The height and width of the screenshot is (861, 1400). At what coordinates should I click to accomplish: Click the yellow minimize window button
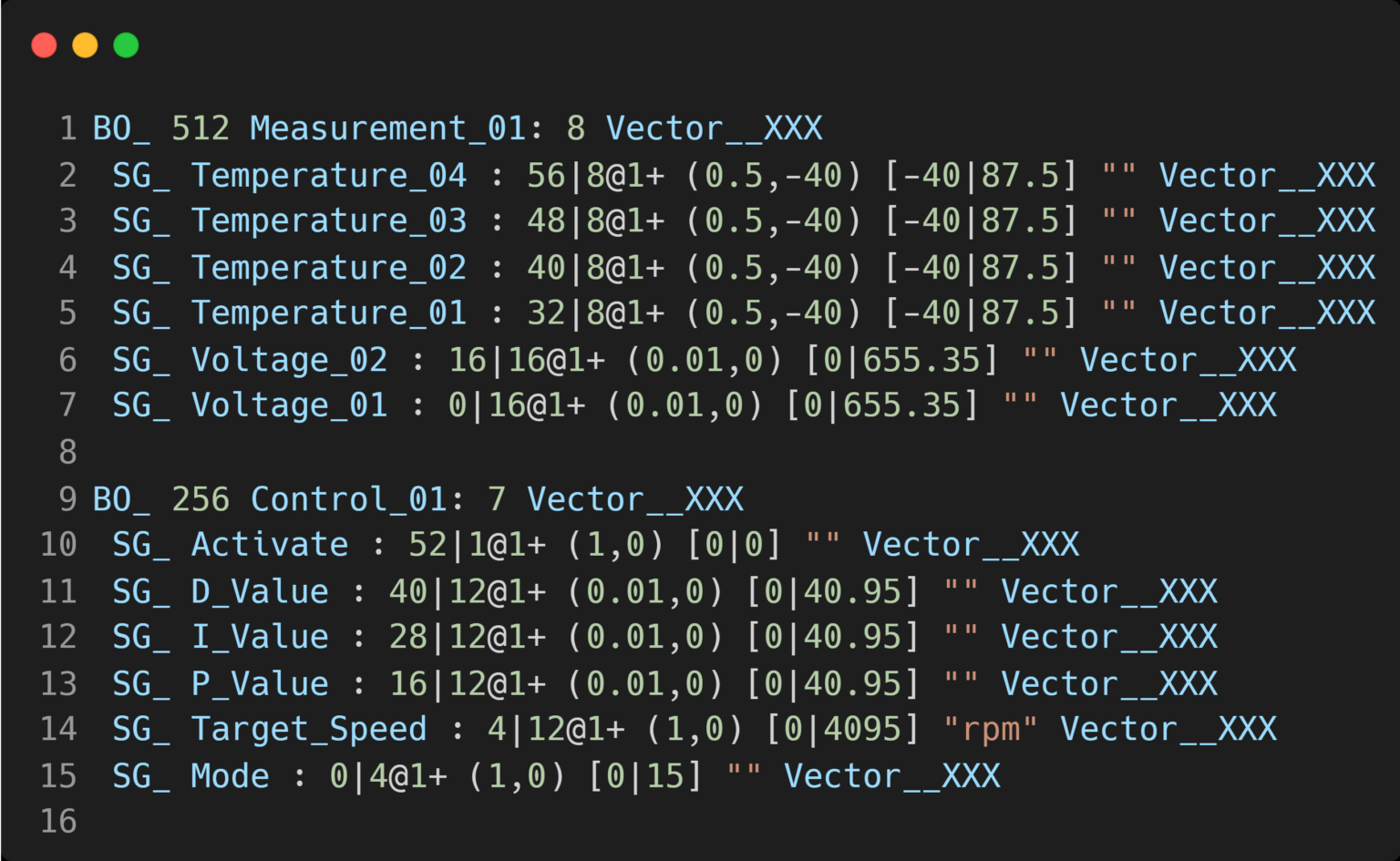85,46
